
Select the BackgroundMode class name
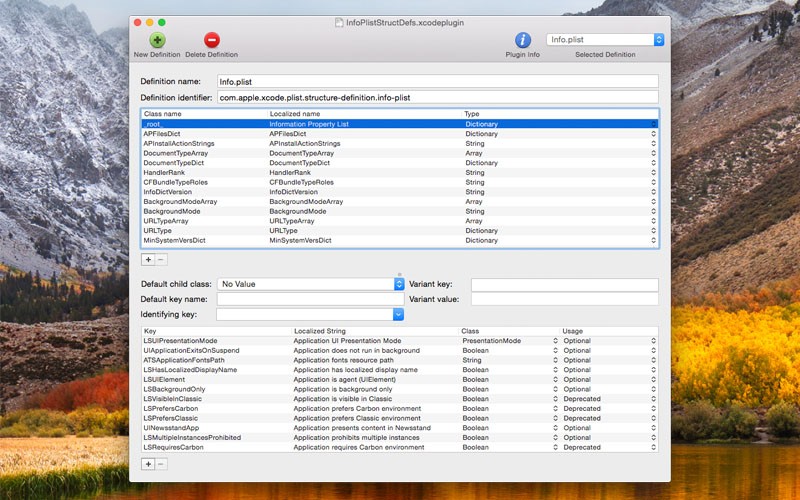pyautogui.click(x=172, y=211)
